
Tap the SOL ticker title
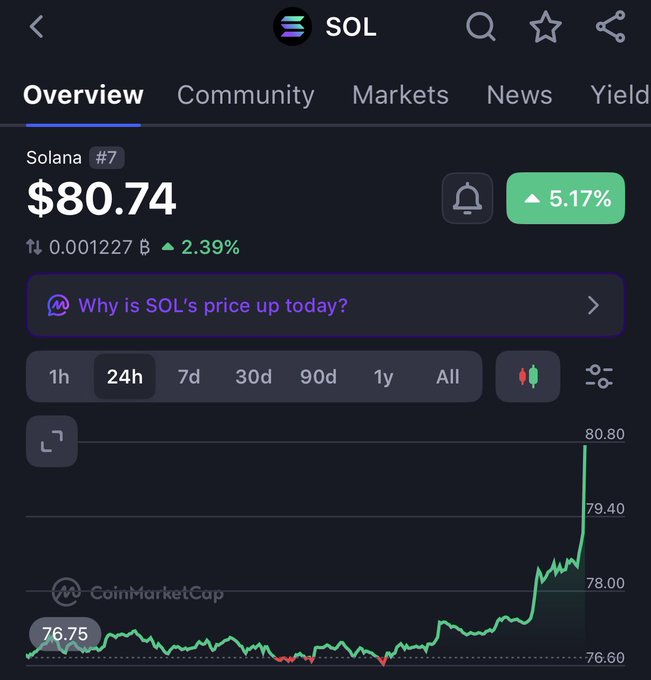pyautogui.click(x=351, y=27)
